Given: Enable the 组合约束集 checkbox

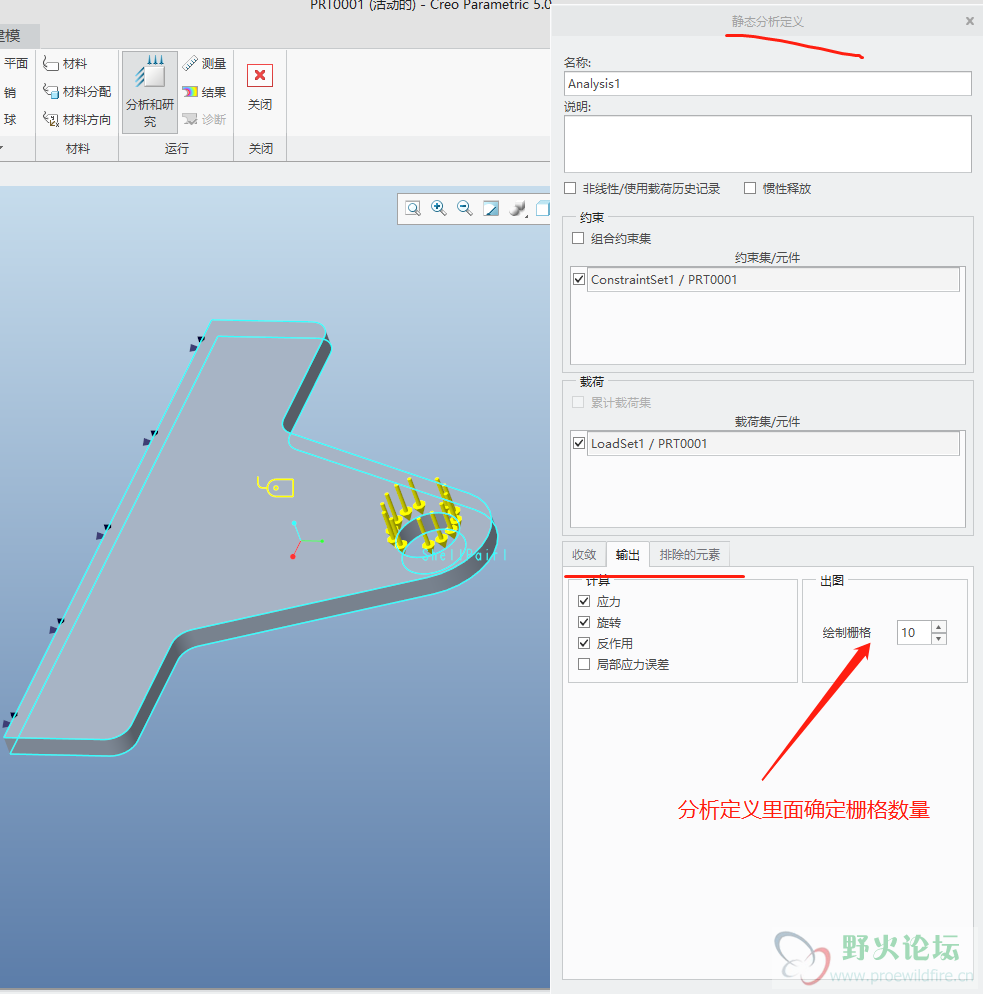Looking at the screenshot, I should [578, 238].
